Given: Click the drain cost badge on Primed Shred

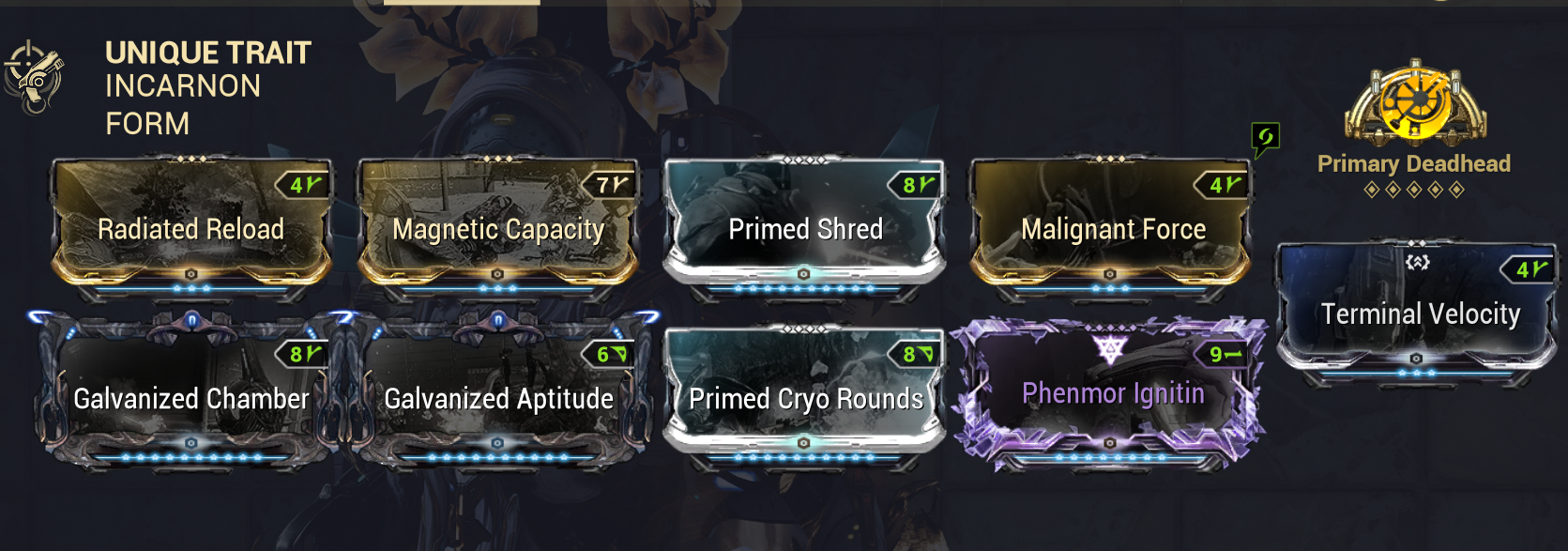Looking at the screenshot, I should click(913, 185).
